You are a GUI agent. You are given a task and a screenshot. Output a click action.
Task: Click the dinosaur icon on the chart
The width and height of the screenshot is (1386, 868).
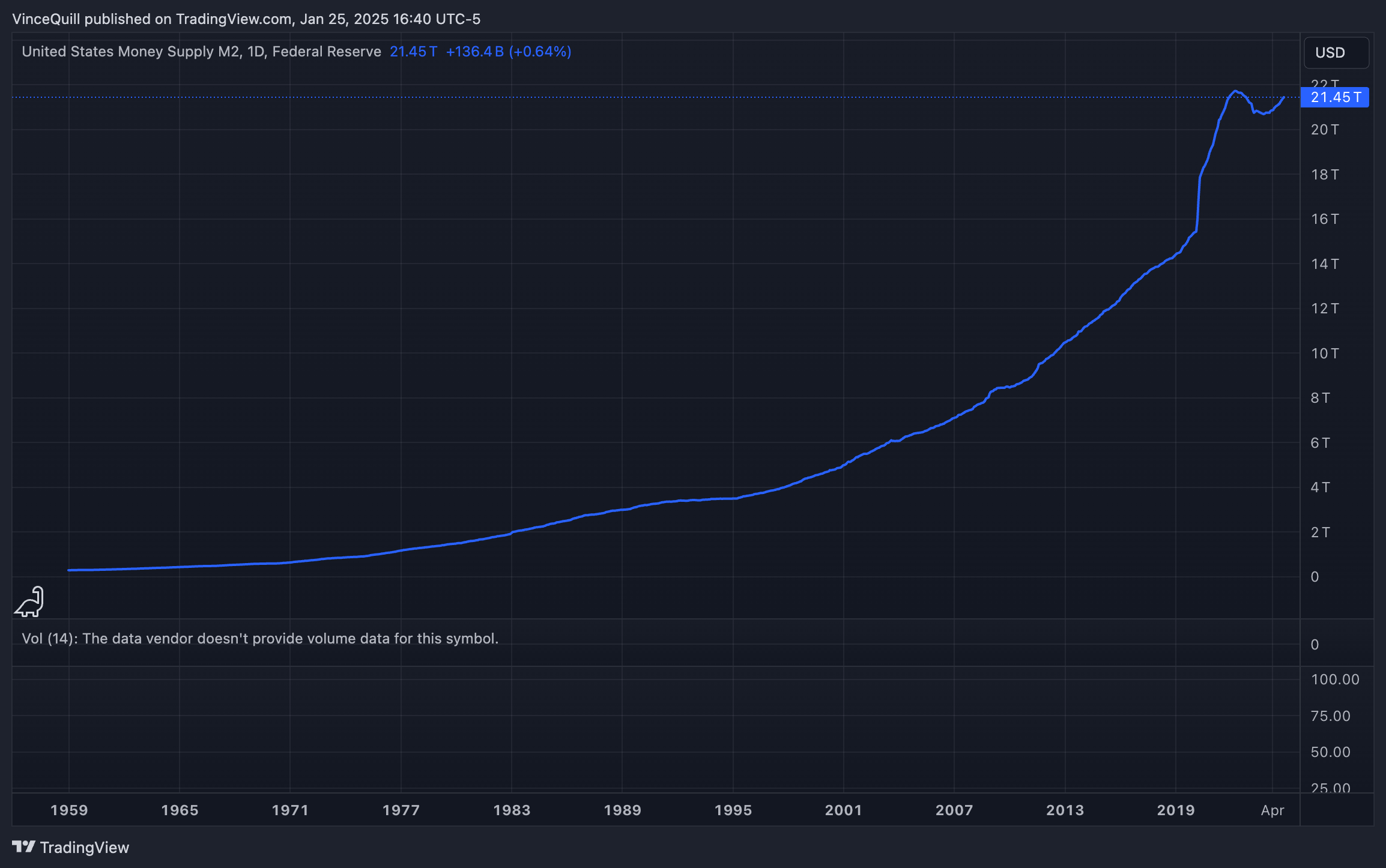(29, 601)
